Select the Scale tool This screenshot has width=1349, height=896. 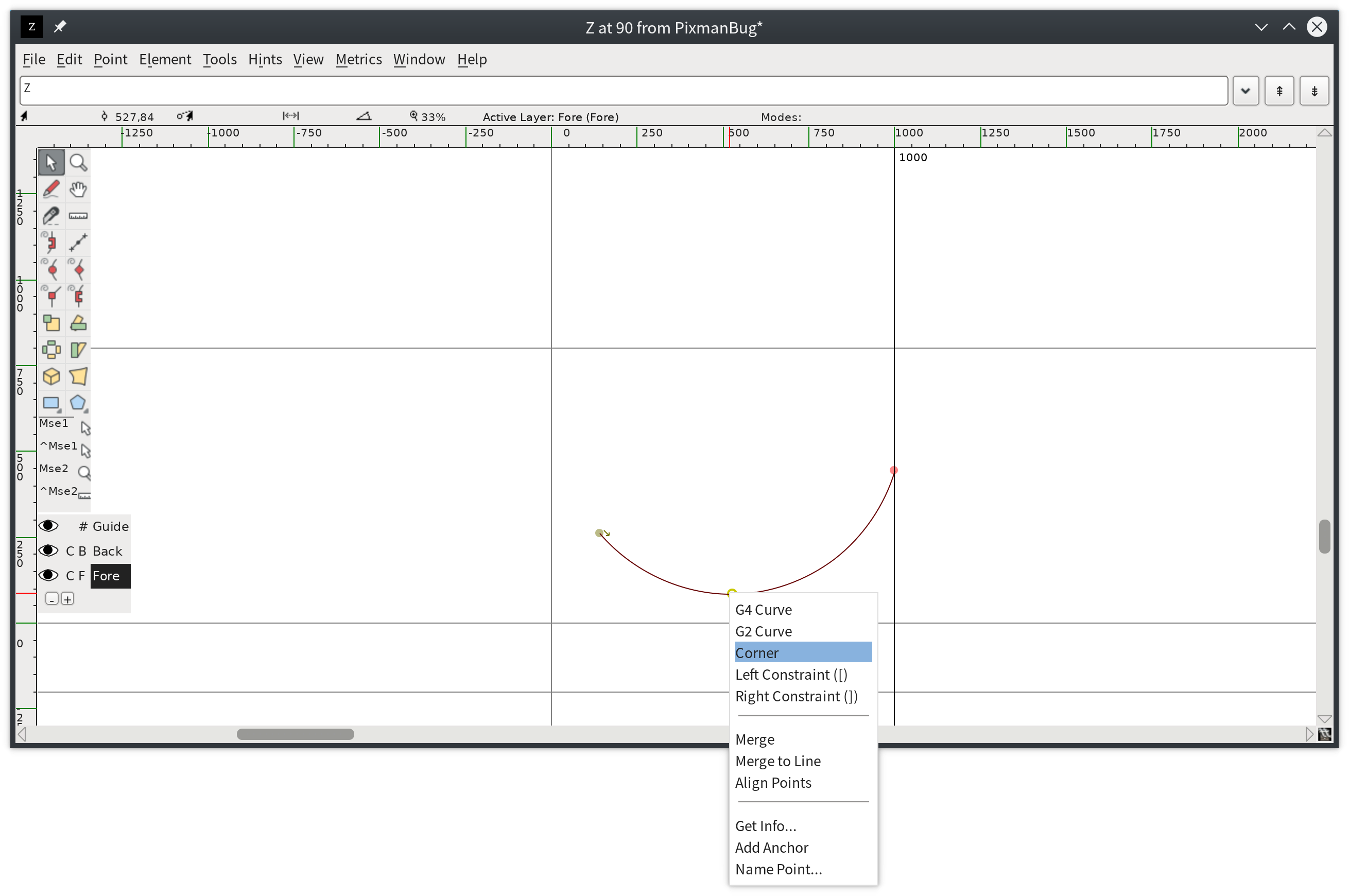coord(51,323)
